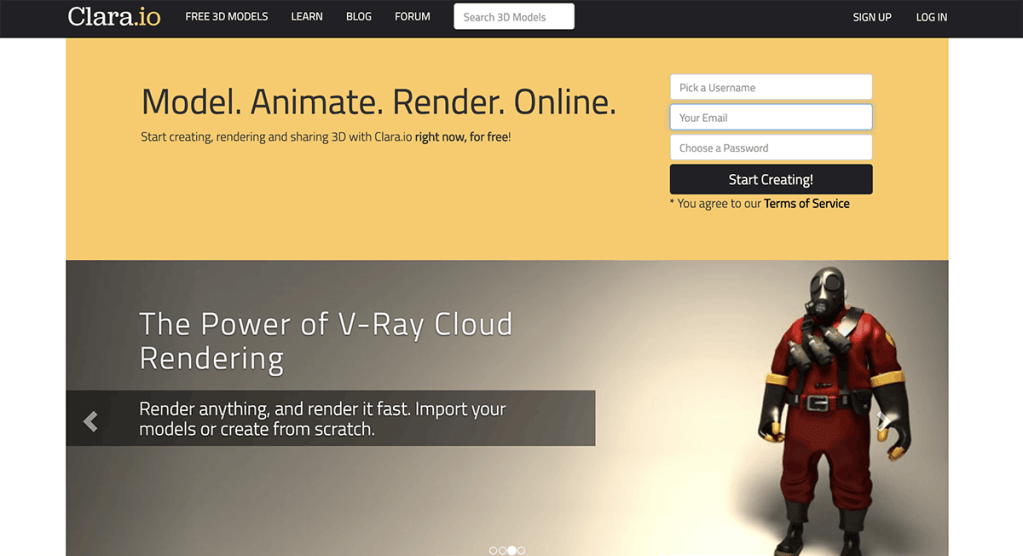This screenshot has width=1023, height=556.
Task: Go to the previous carousel slide
Action: coord(90,421)
